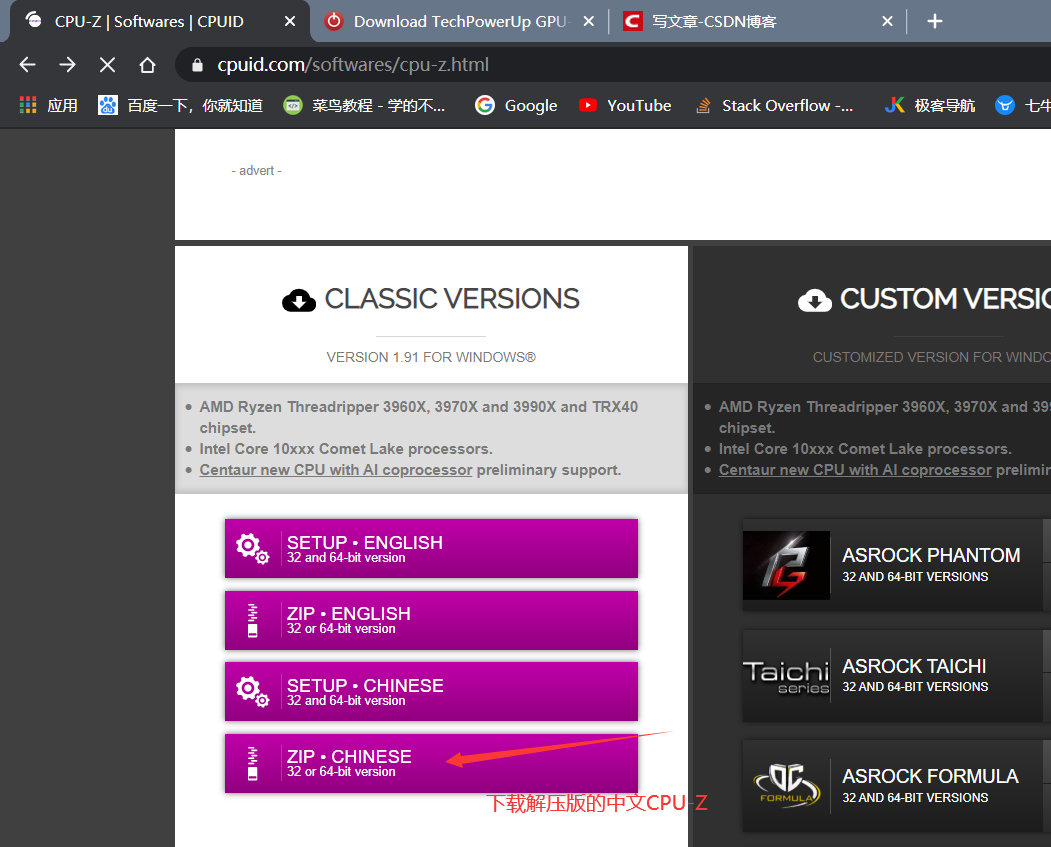Image resolution: width=1051 pixels, height=847 pixels.
Task: Click the Taichi series logo thumbnail
Action: (786, 677)
